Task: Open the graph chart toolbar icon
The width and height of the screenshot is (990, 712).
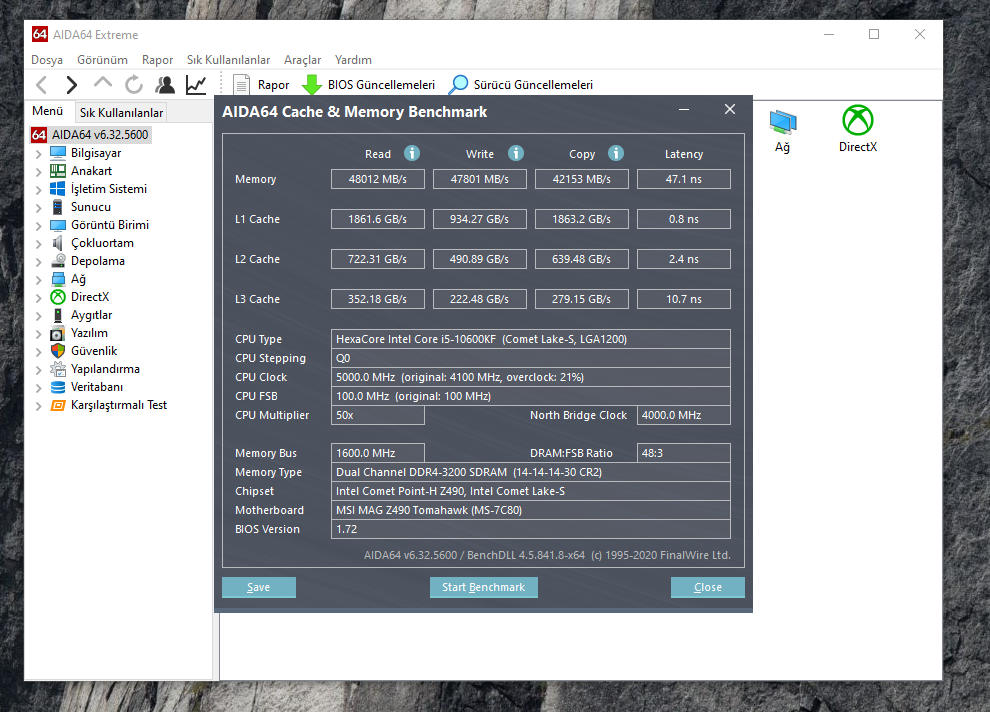Action: coord(196,85)
